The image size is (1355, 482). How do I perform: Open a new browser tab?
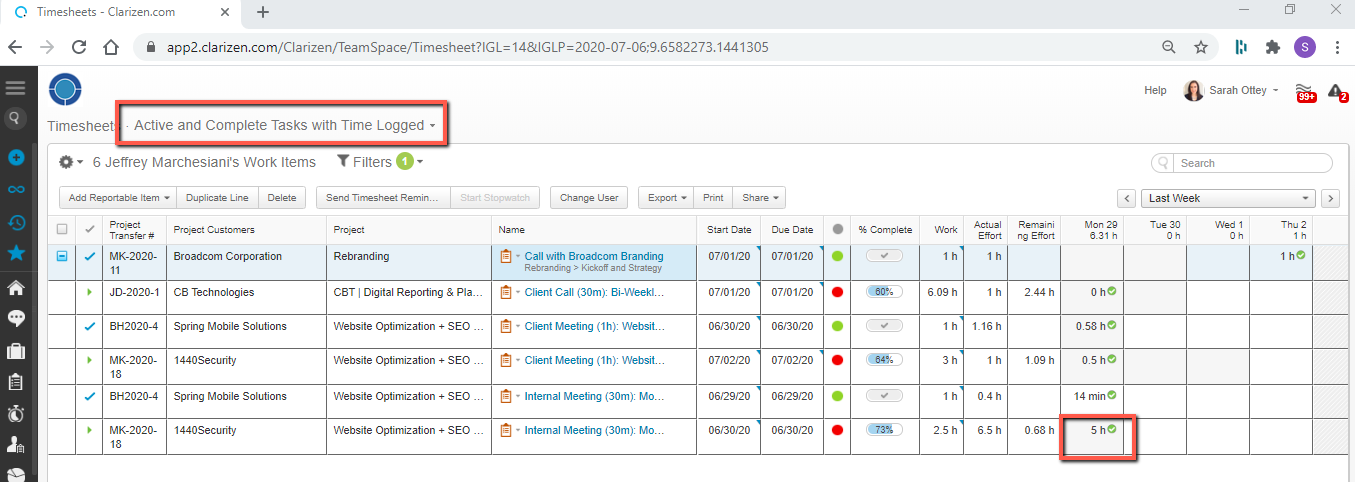[x=263, y=13]
